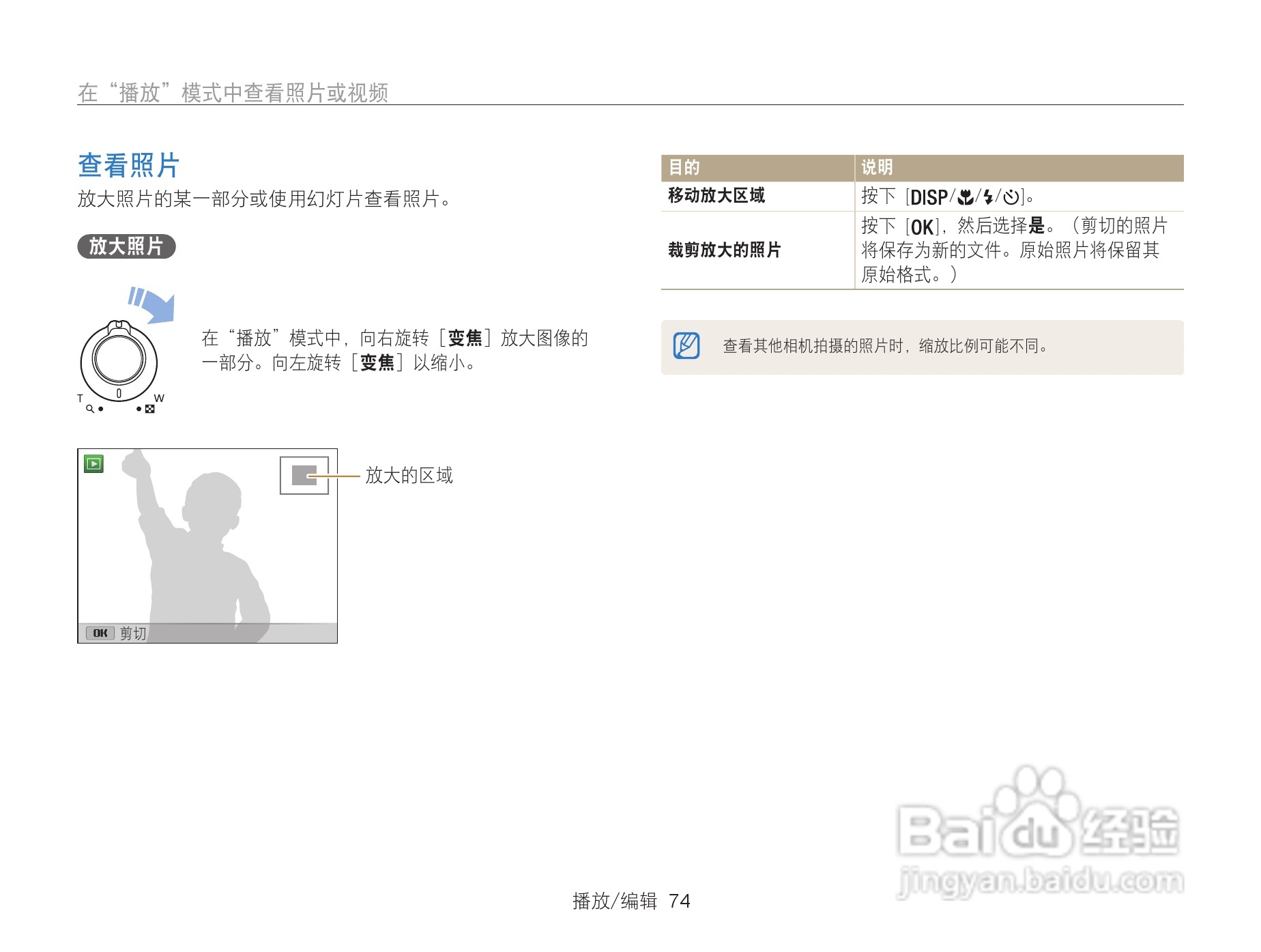Screen dimensions: 1261x952
Task: Click the enlarged area indicator box
Action: [304, 476]
